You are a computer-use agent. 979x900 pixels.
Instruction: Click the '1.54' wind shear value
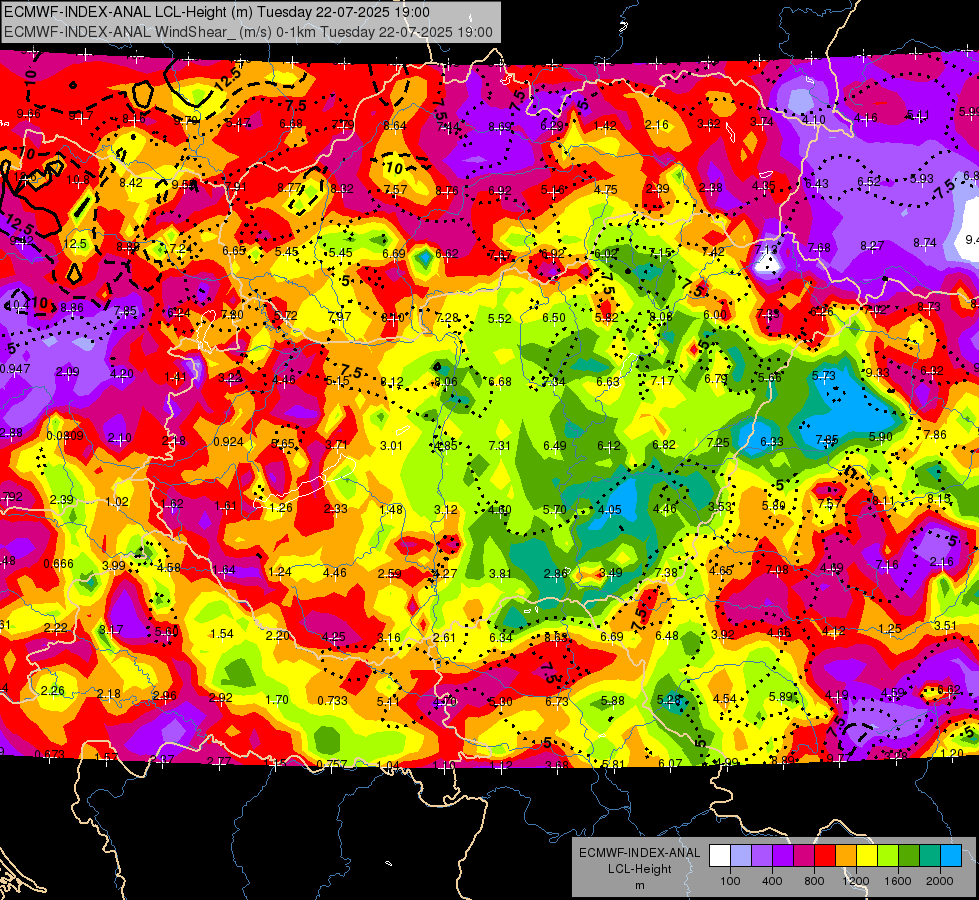[222, 633]
